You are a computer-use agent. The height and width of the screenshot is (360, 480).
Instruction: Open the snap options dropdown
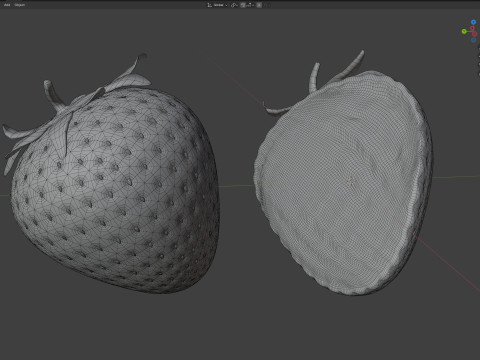pos(250,5)
